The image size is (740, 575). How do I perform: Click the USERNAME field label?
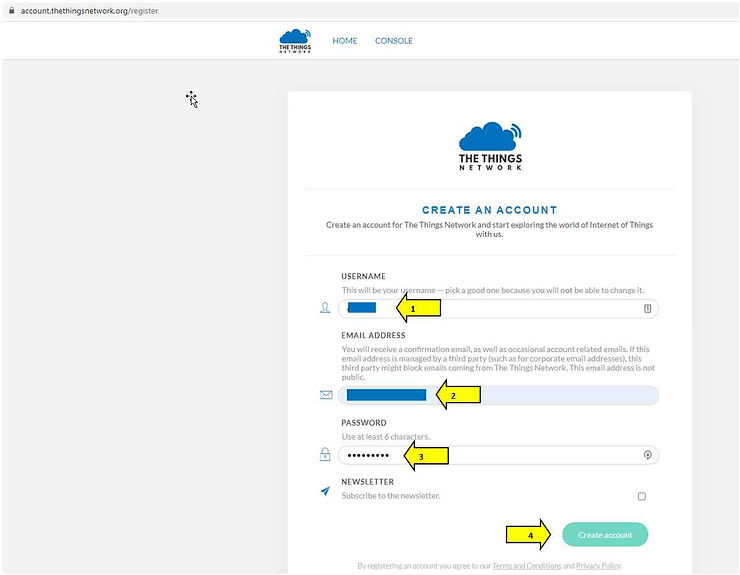pos(363,276)
